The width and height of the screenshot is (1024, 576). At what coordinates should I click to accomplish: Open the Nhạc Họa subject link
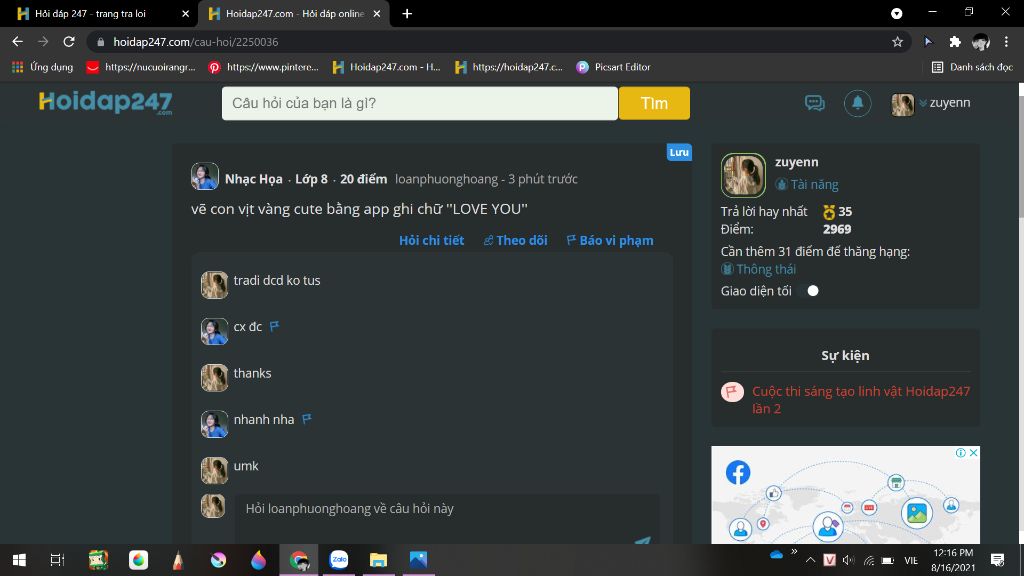point(253,179)
